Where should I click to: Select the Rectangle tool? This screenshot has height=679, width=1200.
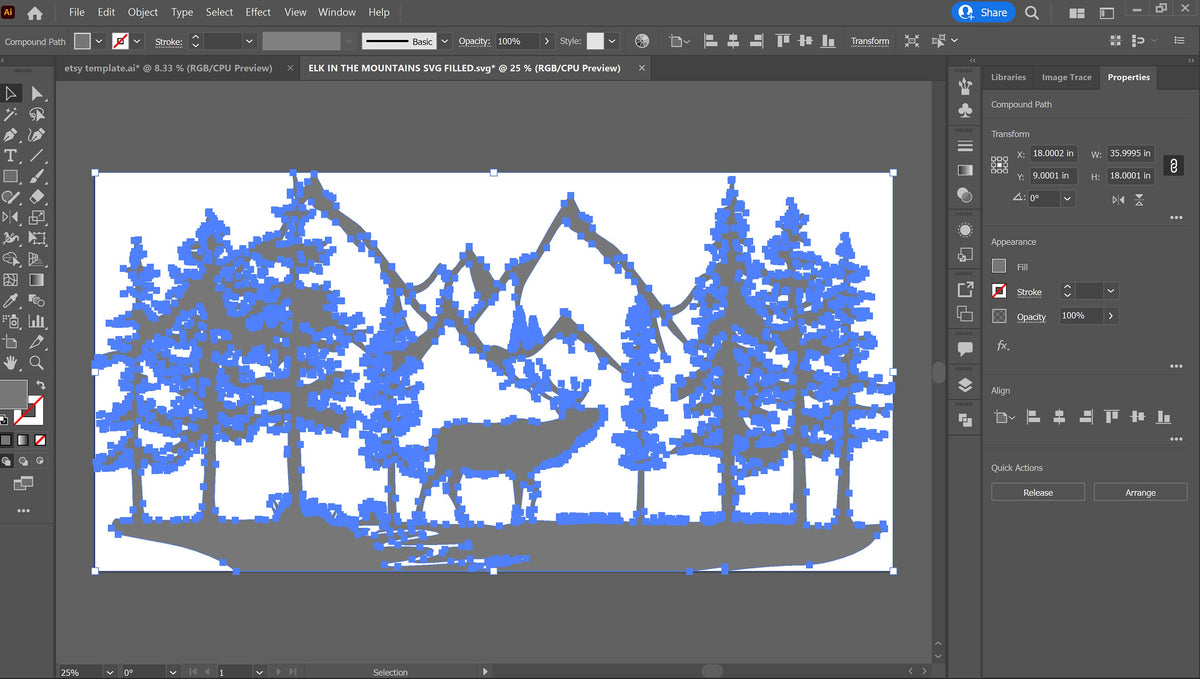pos(11,177)
